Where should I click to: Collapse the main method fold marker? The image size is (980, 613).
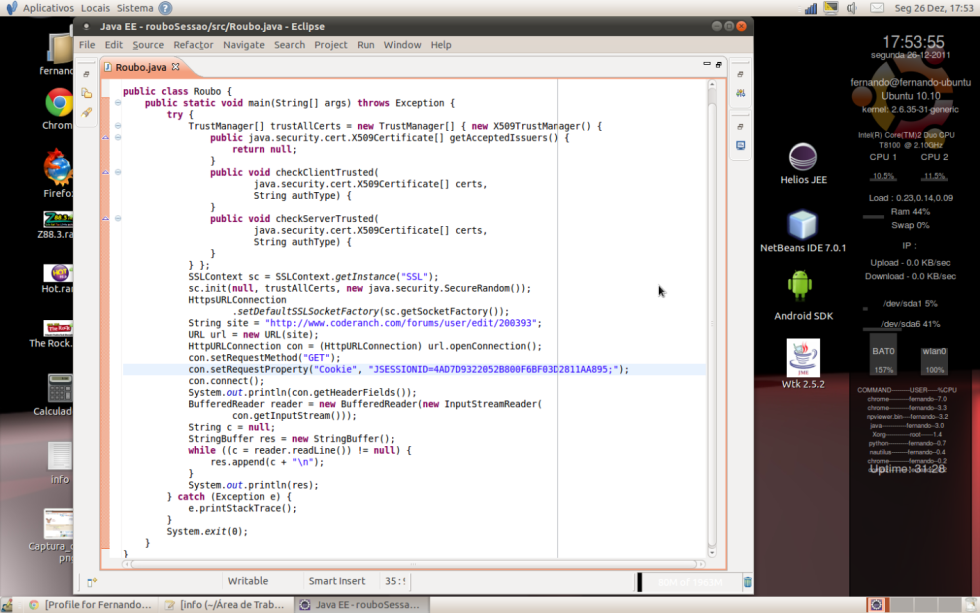pos(117,103)
